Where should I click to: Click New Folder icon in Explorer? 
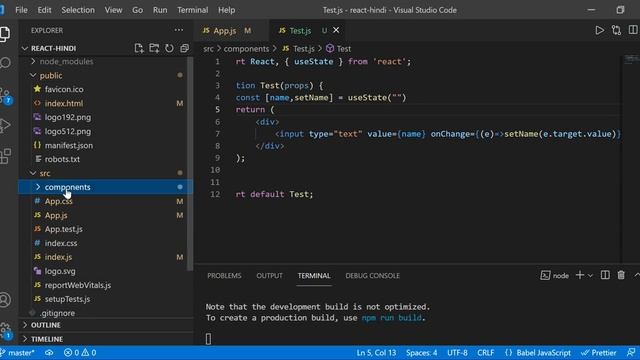click(x=154, y=48)
